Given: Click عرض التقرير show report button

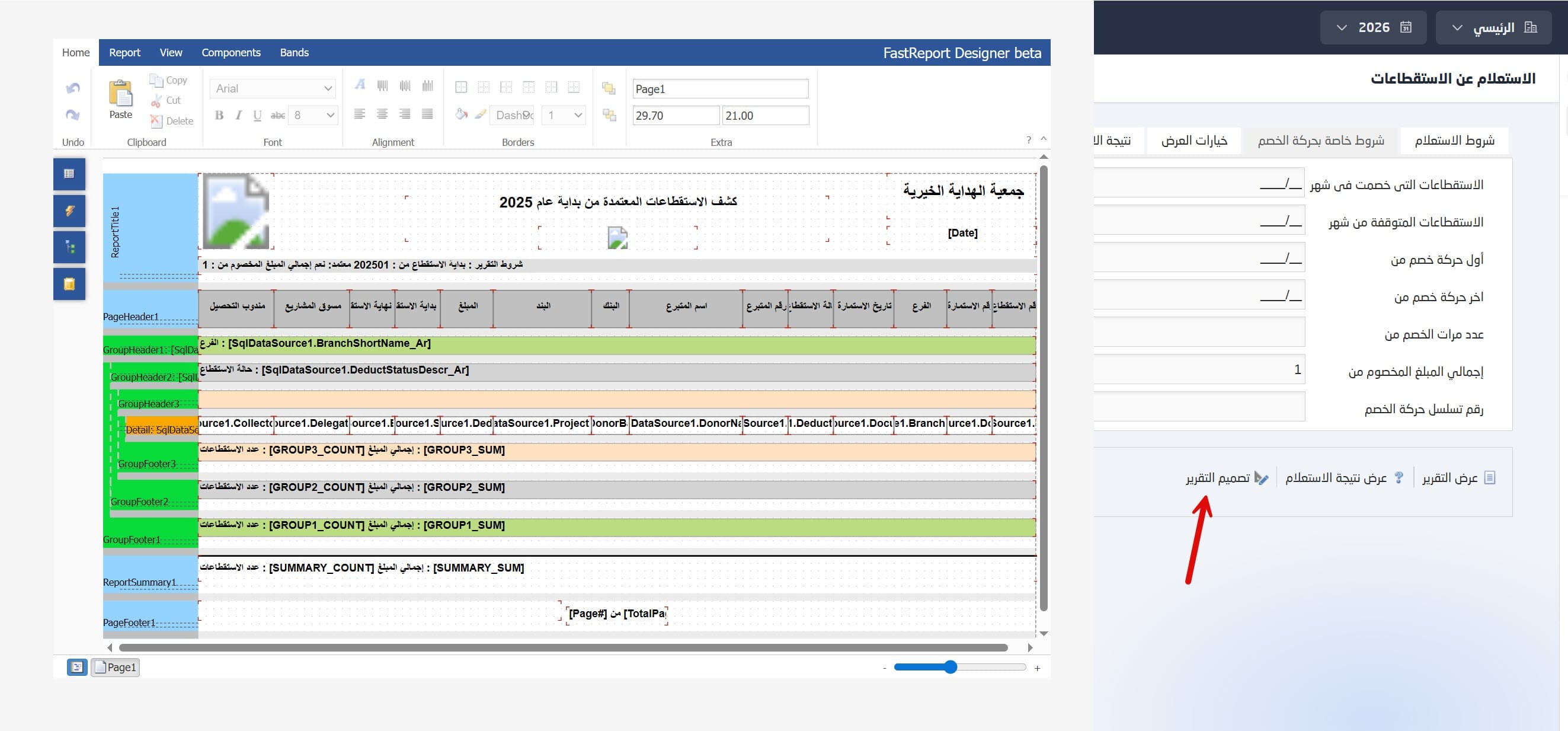Looking at the screenshot, I should click(1459, 478).
